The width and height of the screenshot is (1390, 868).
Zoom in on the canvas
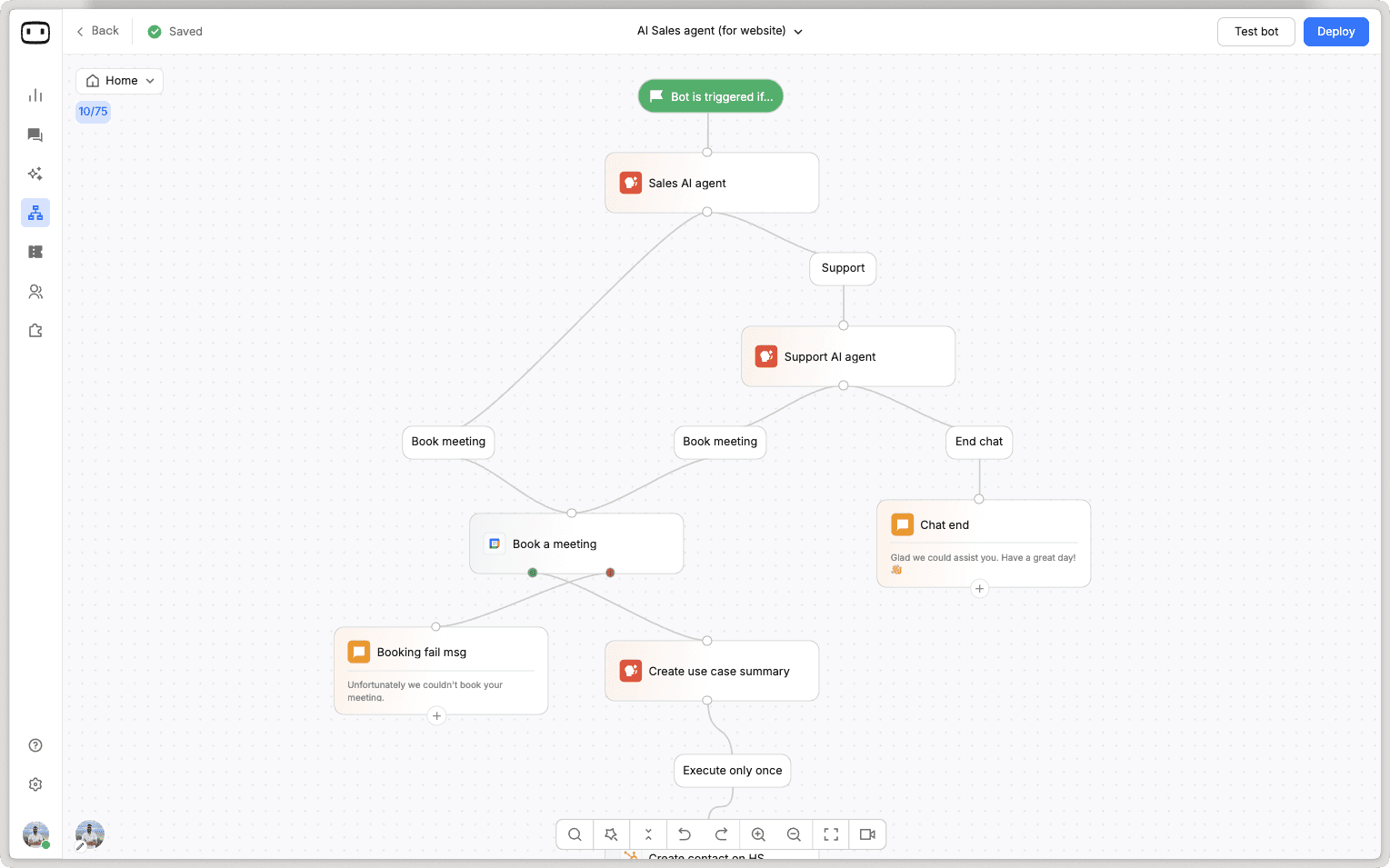coord(757,833)
